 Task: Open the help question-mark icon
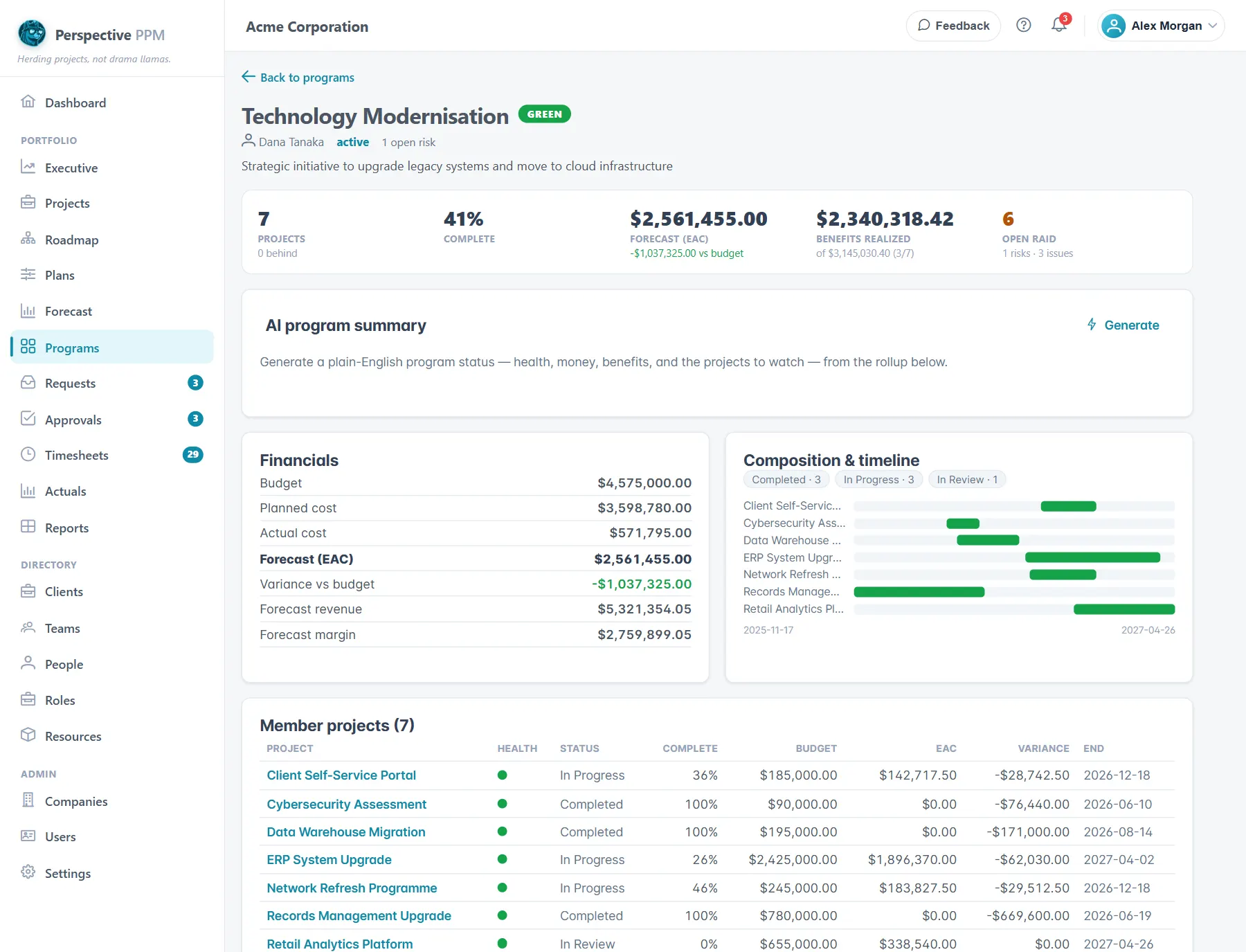[x=1024, y=26]
